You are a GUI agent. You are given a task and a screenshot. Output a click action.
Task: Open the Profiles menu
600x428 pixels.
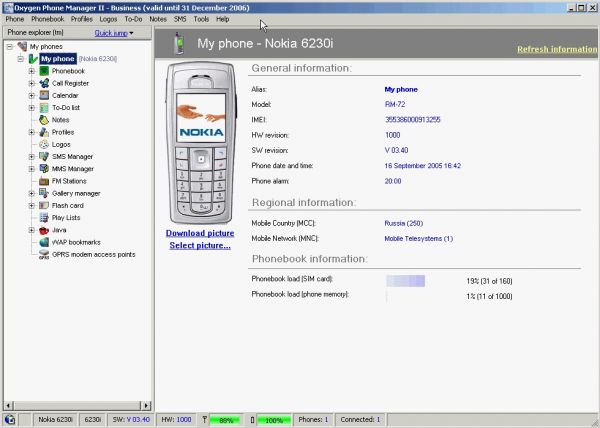tap(82, 19)
